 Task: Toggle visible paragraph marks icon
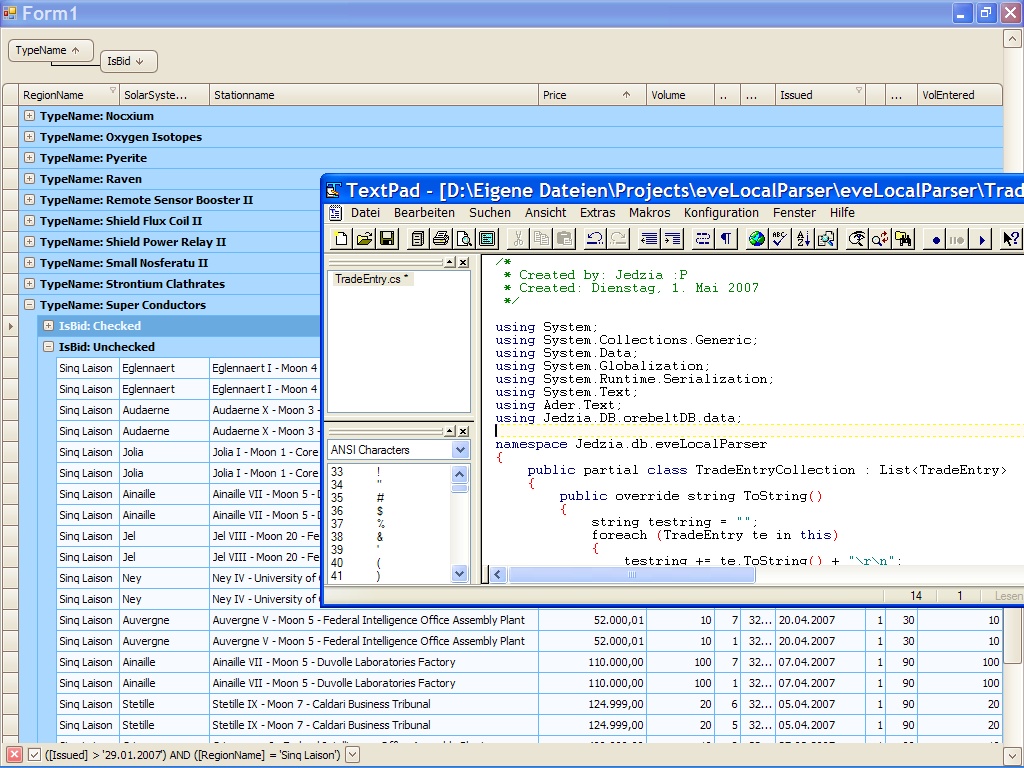point(726,239)
